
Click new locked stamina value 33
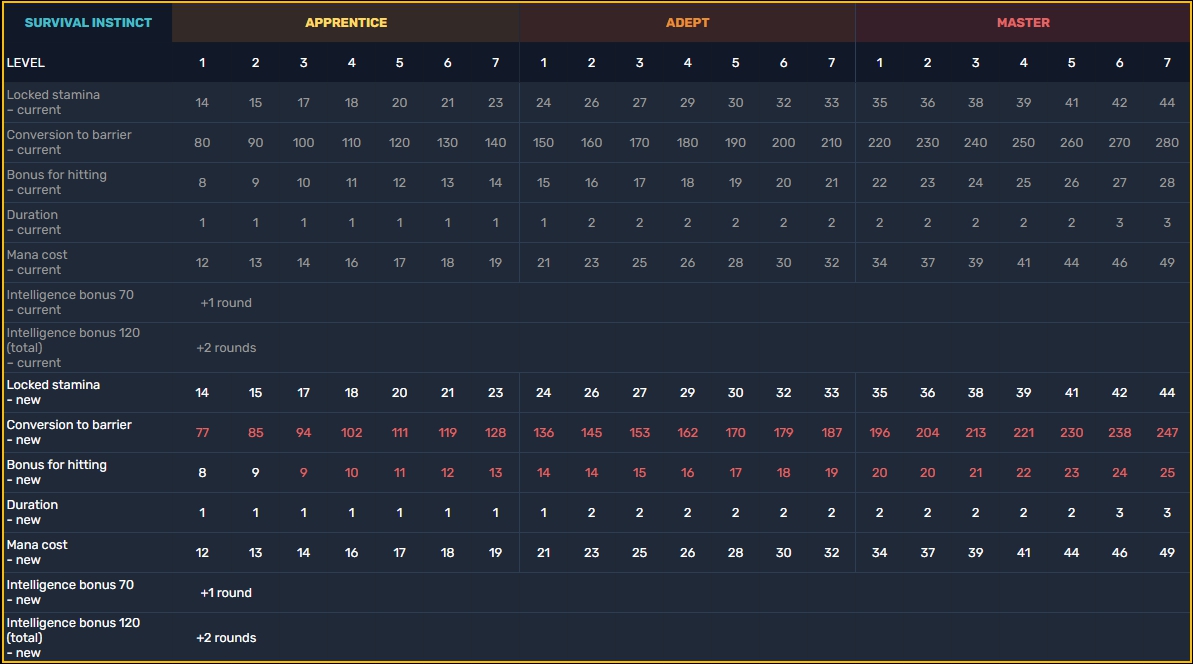coord(832,392)
